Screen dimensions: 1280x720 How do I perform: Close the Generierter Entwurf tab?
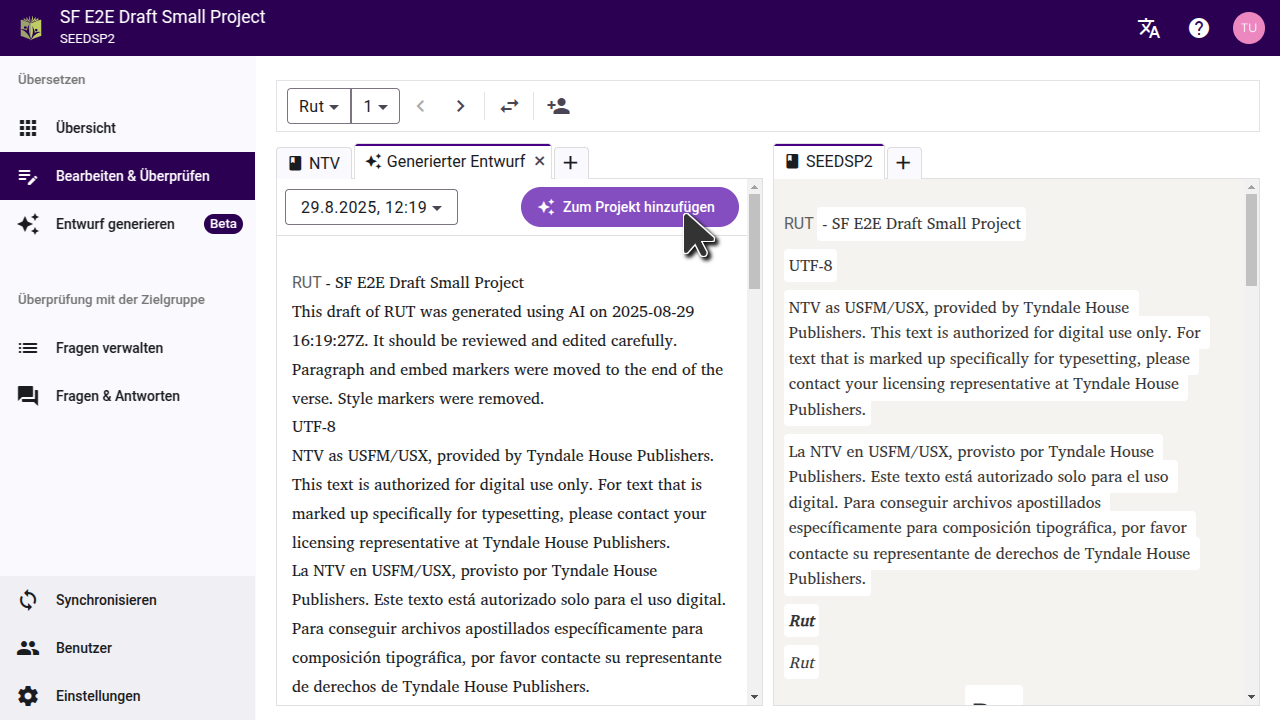(539, 161)
